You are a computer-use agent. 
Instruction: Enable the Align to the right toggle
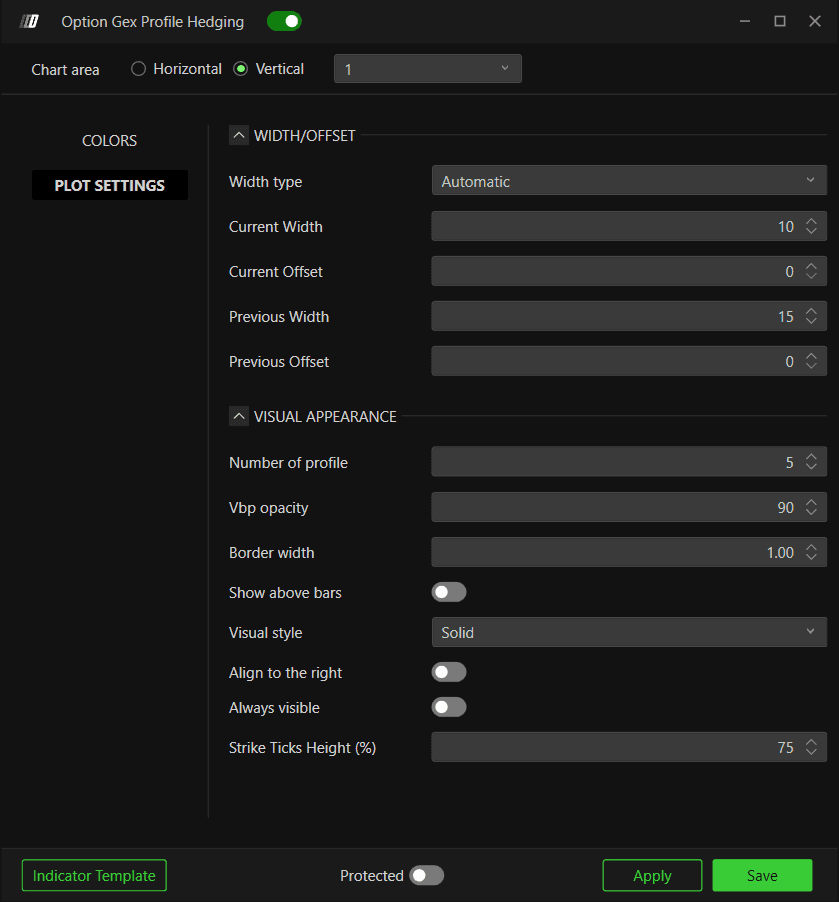tap(449, 672)
